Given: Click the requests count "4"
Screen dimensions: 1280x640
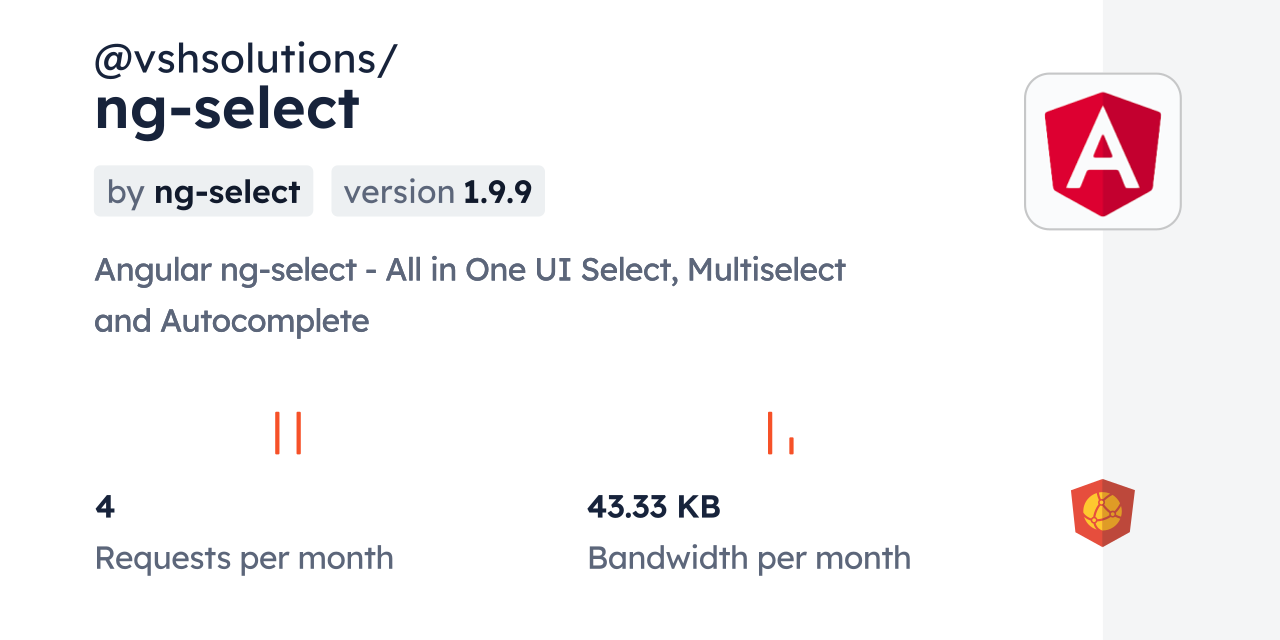Looking at the screenshot, I should pos(105,507).
